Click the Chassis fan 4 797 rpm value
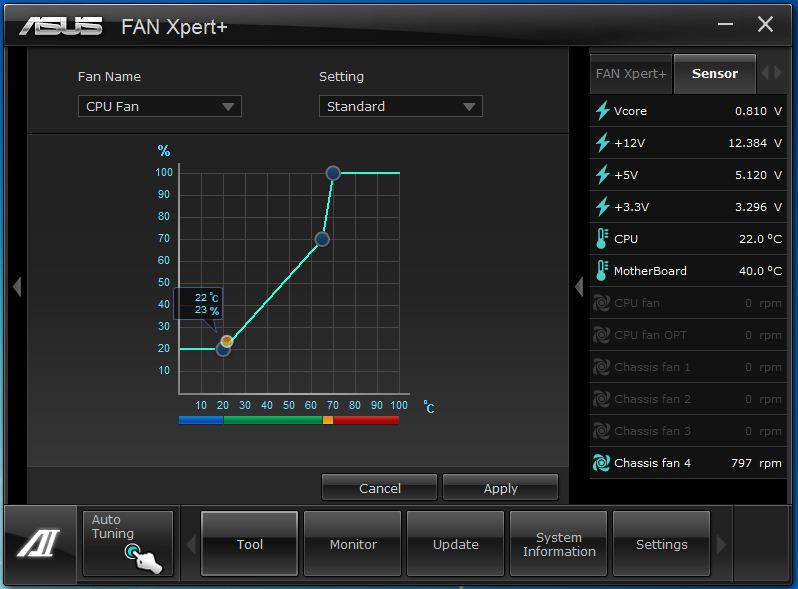Viewport: 798px width, 589px height. pyautogui.click(x=756, y=463)
